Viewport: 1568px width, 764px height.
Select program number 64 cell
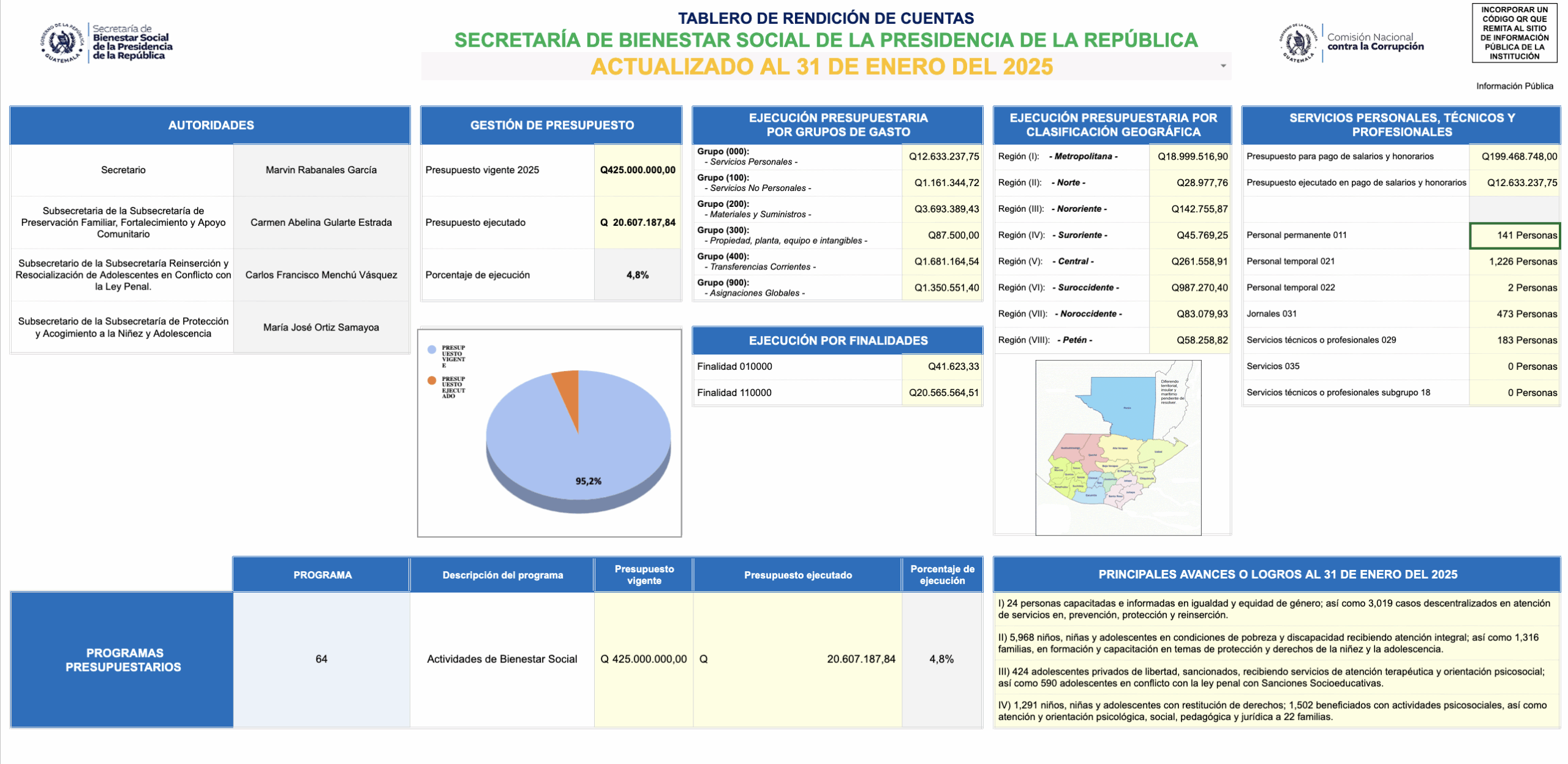[x=321, y=660]
